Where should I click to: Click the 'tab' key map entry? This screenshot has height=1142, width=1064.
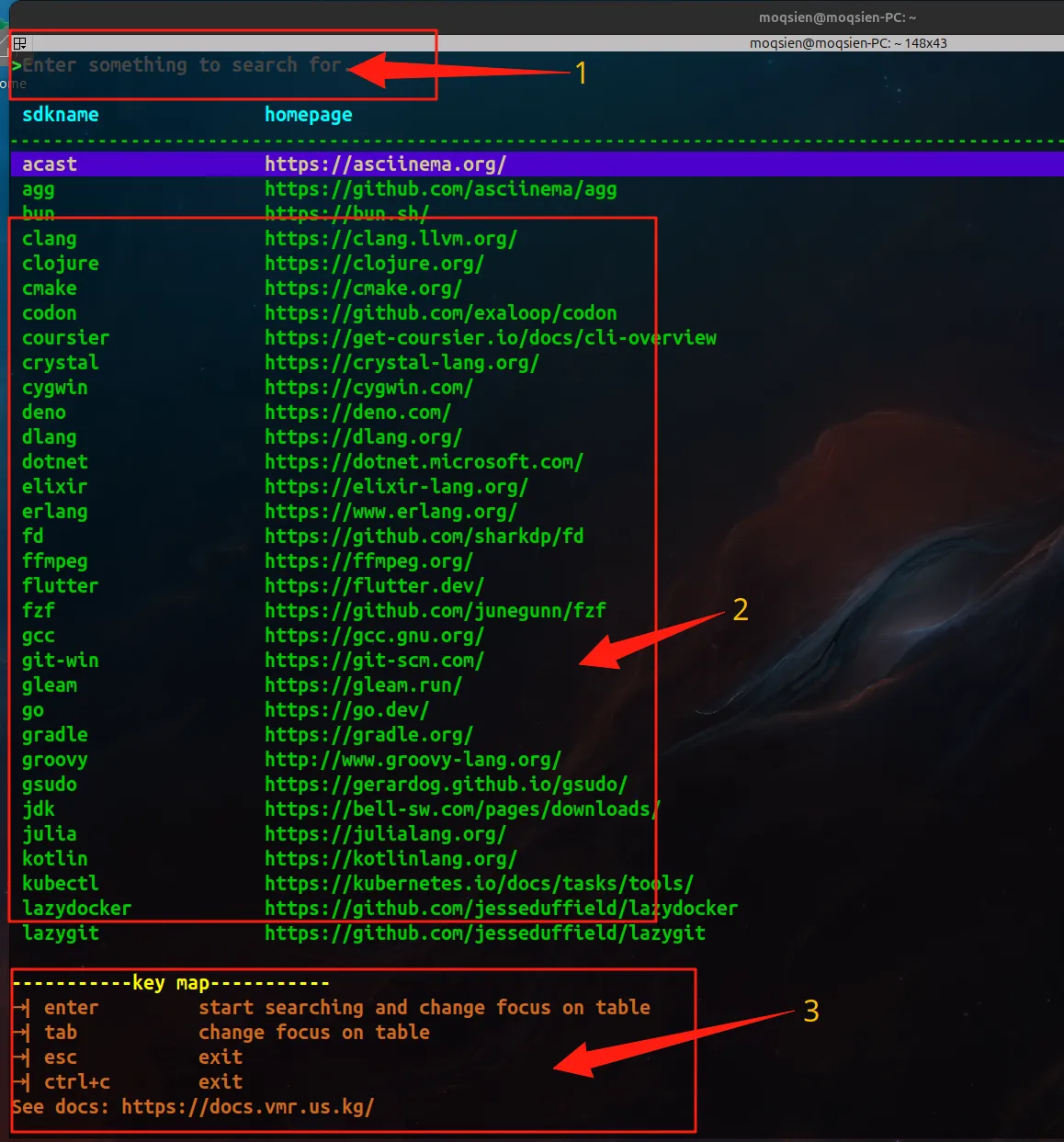pos(61,1033)
